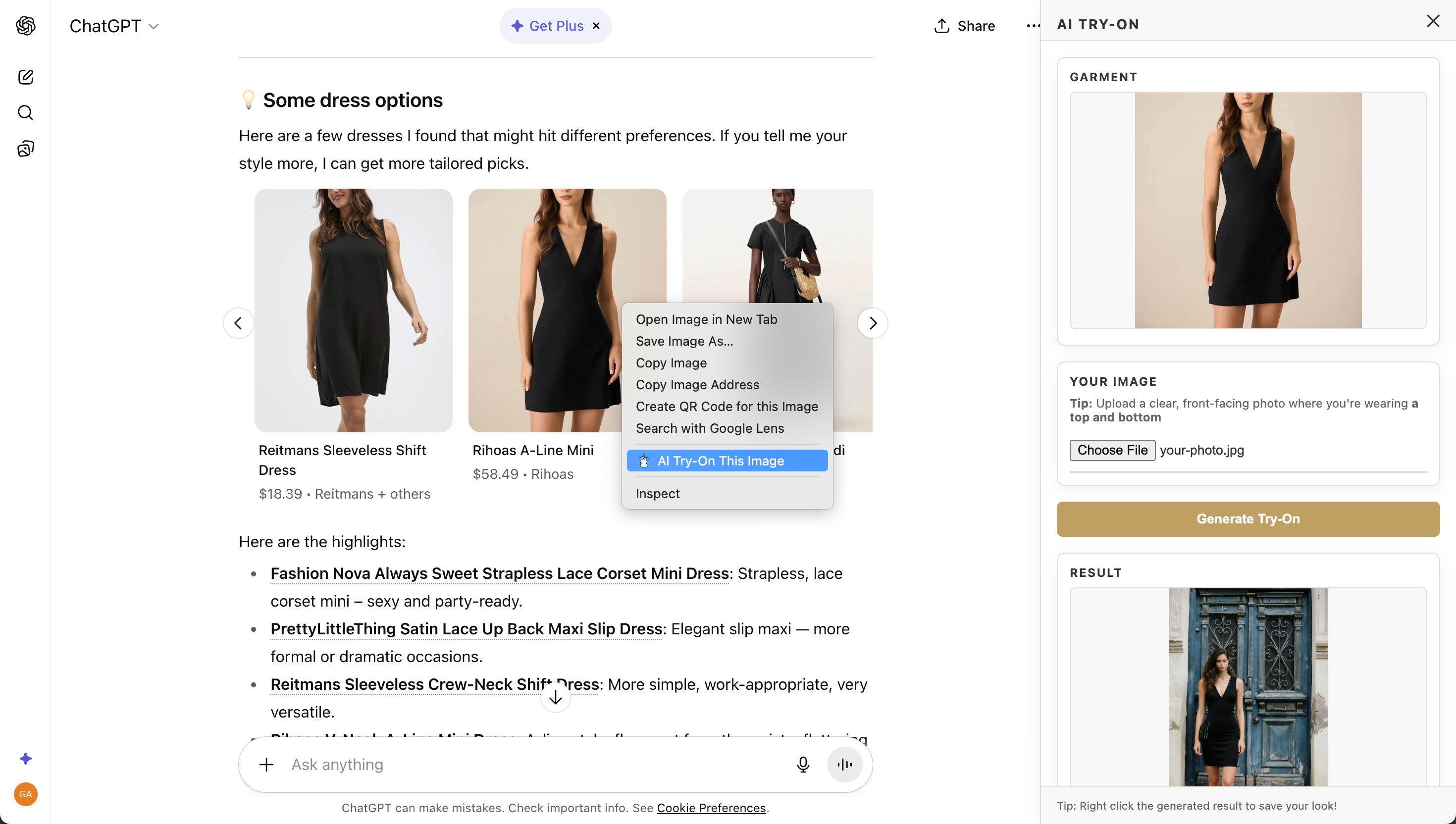Click Choose File to upload your photo
Viewport: 1456px width, 824px height.
1112,450
